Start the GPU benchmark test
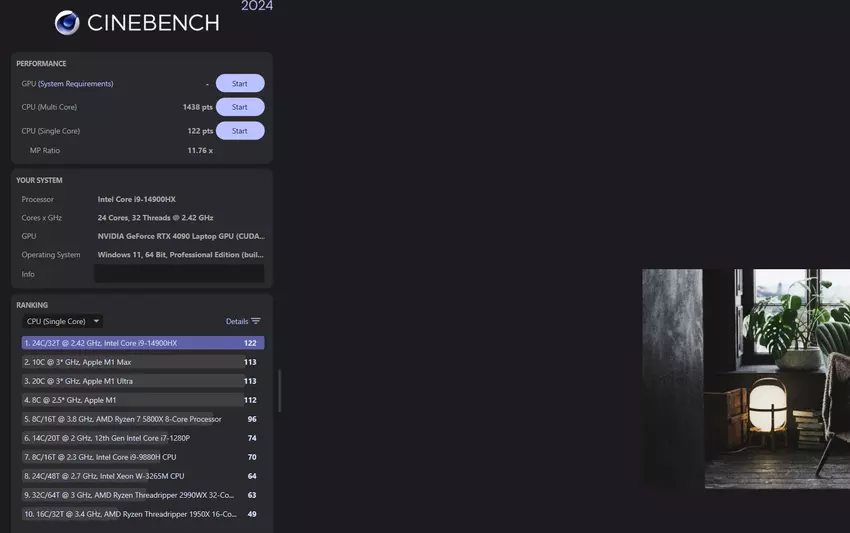The image size is (850, 533). click(x=240, y=83)
